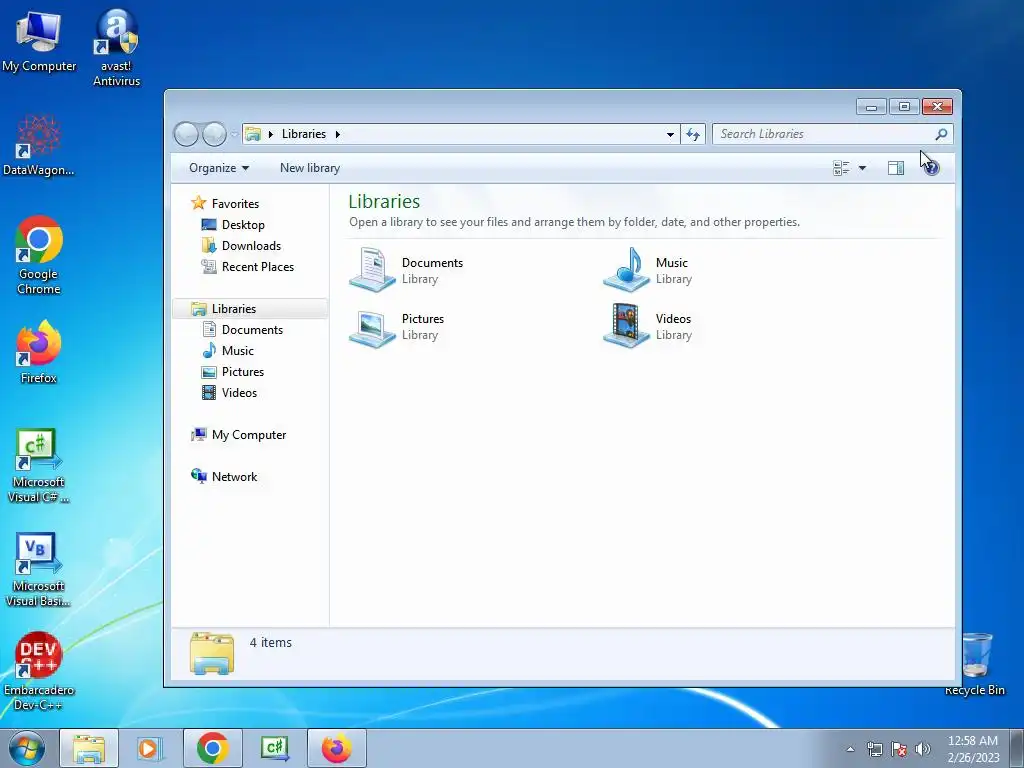This screenshot has height=768, width=1024.
Task: Click Show desktop button at taskbar end
Action: (1017, 748)
